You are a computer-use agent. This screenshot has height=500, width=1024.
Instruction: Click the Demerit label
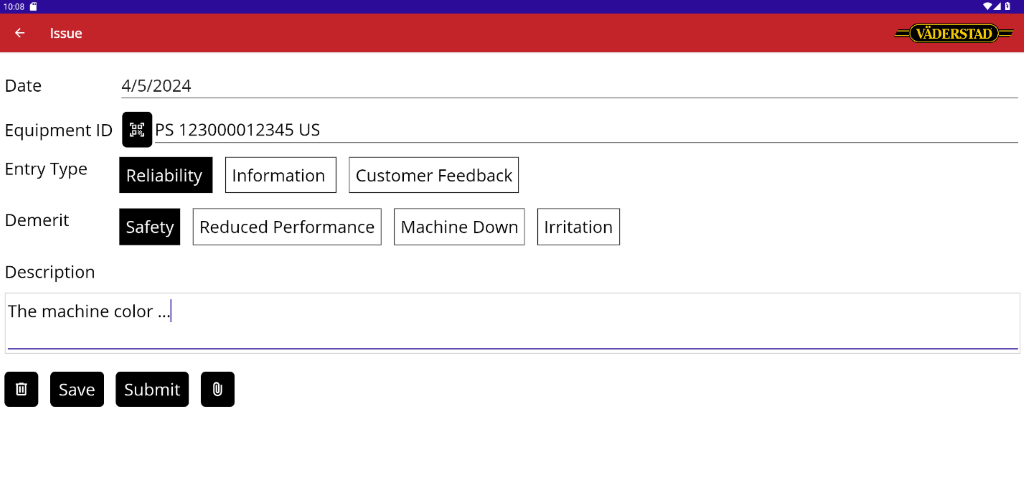[x=37, y=220]
